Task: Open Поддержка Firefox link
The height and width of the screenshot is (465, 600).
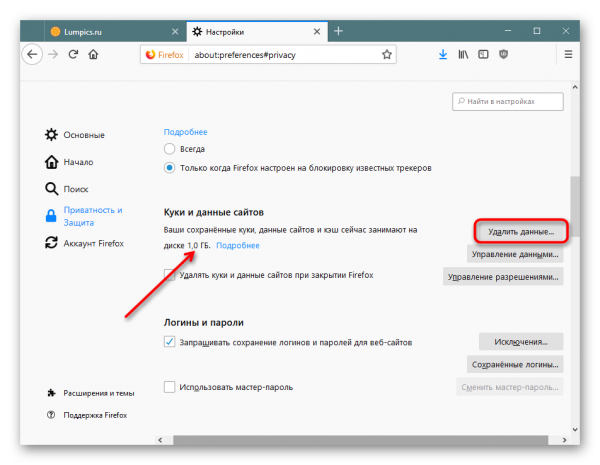Action: 87,415
